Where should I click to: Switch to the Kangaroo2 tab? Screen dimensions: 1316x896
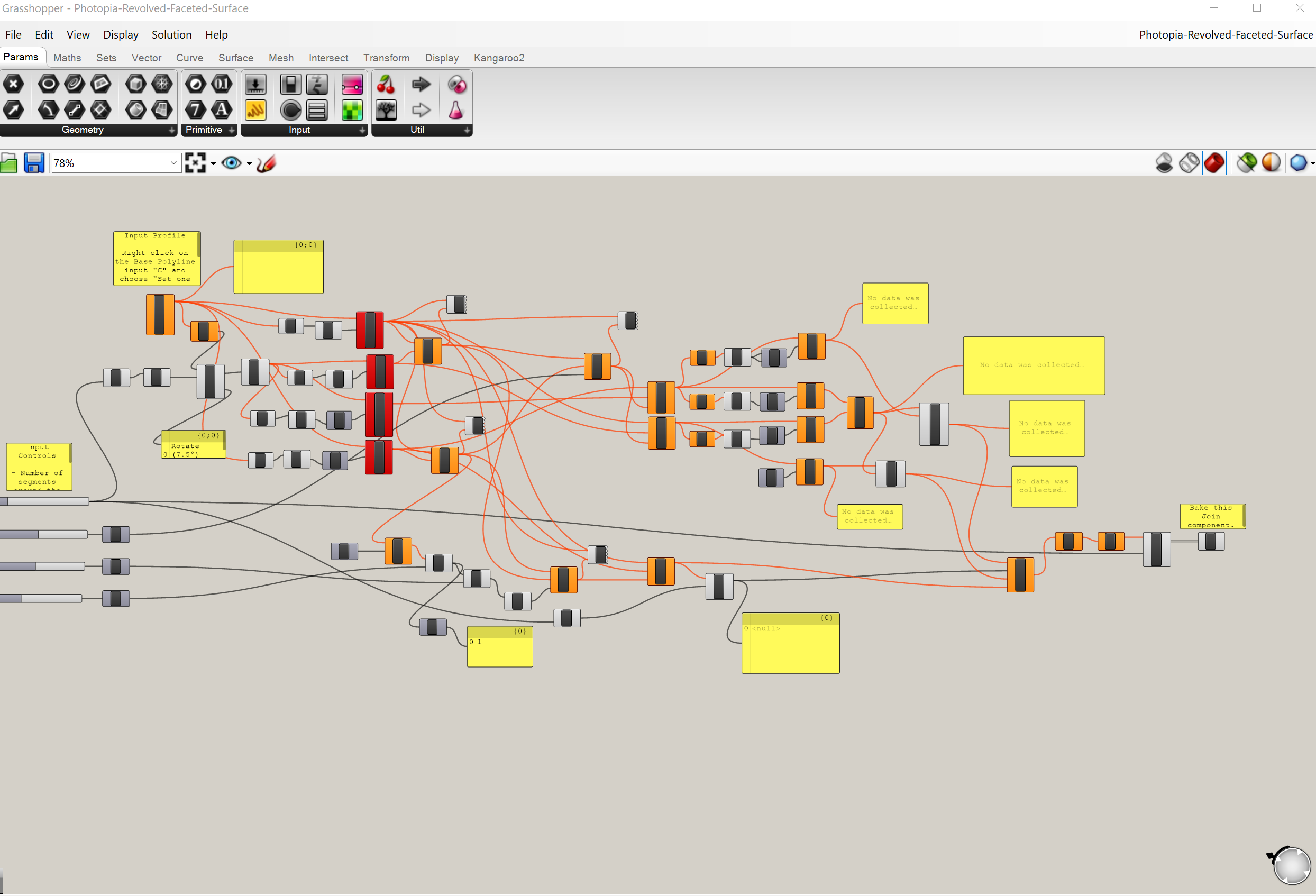coord(499,58)
